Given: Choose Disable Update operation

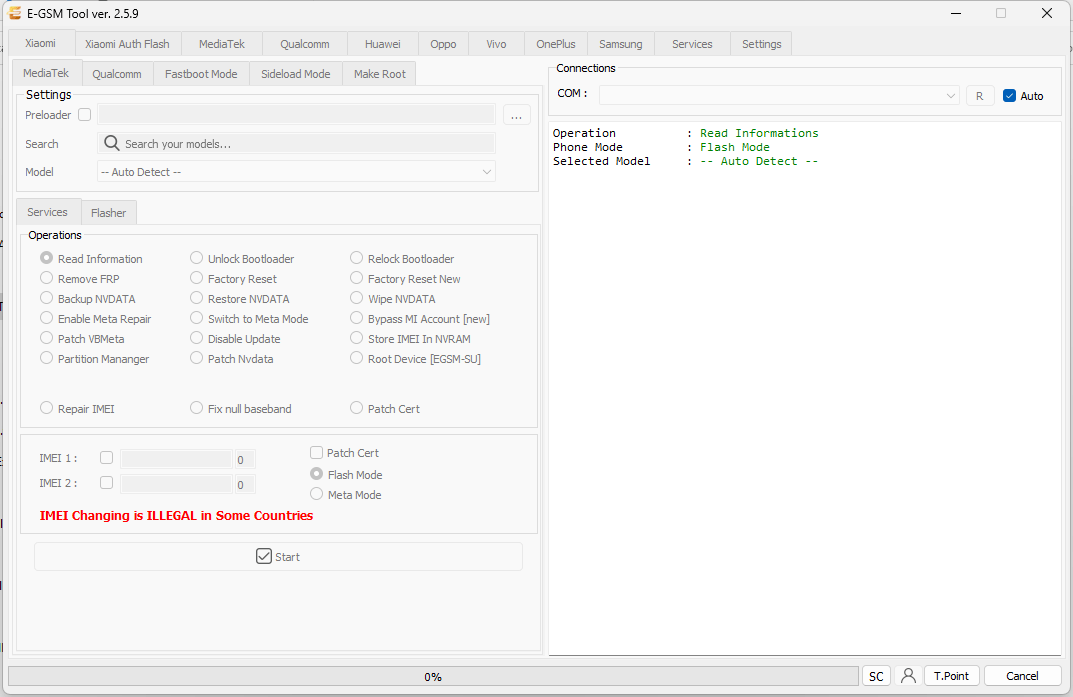Looking at the screenshot, I should click(x=196, y=337).
